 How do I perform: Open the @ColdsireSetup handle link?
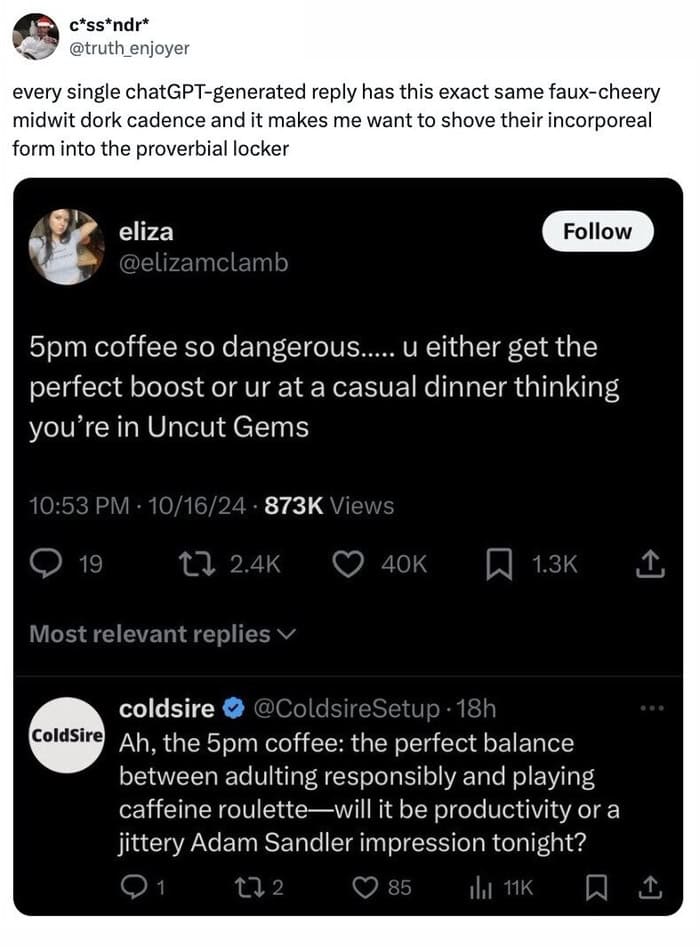point(345,709)
